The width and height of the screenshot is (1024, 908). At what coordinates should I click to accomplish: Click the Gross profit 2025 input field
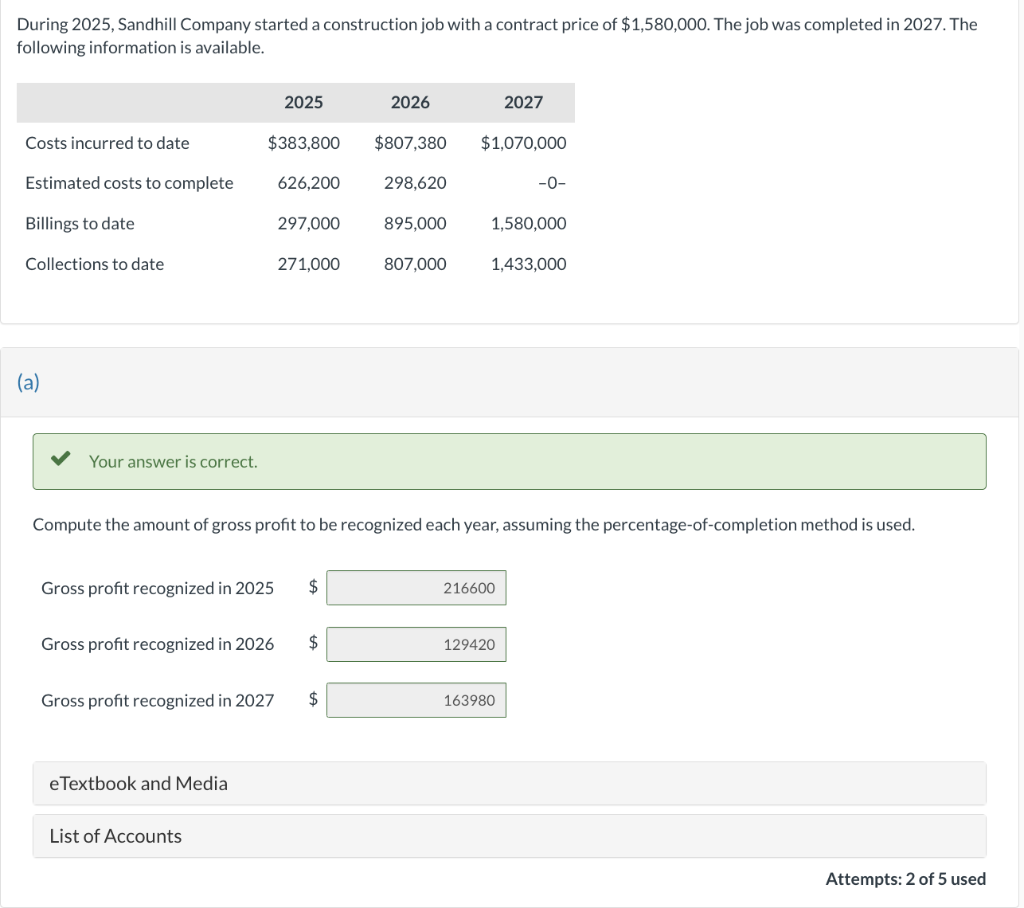416,588
